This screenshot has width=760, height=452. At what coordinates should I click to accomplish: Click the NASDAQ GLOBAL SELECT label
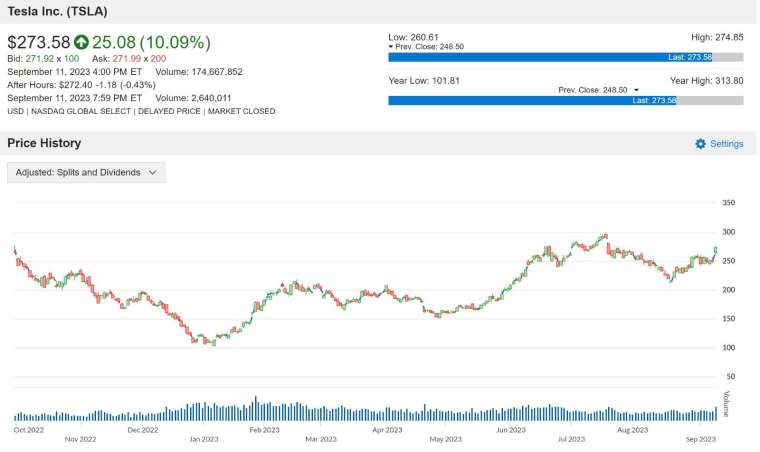81,111
